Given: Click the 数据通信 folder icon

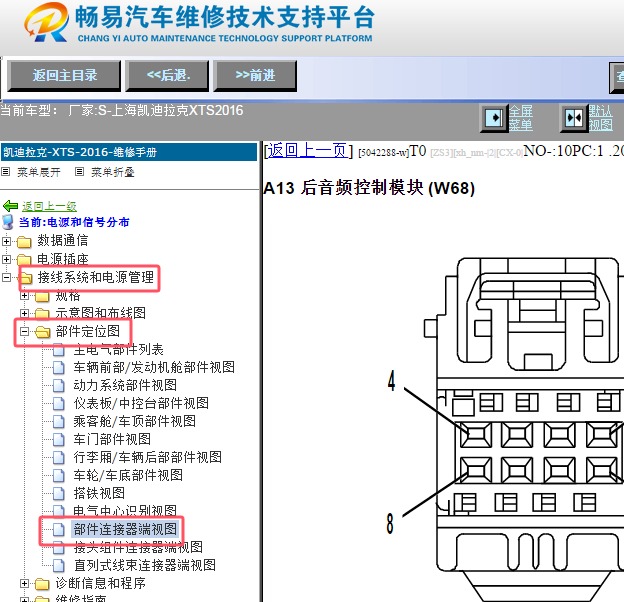Looking at the screenshot, I should (24, 242).
